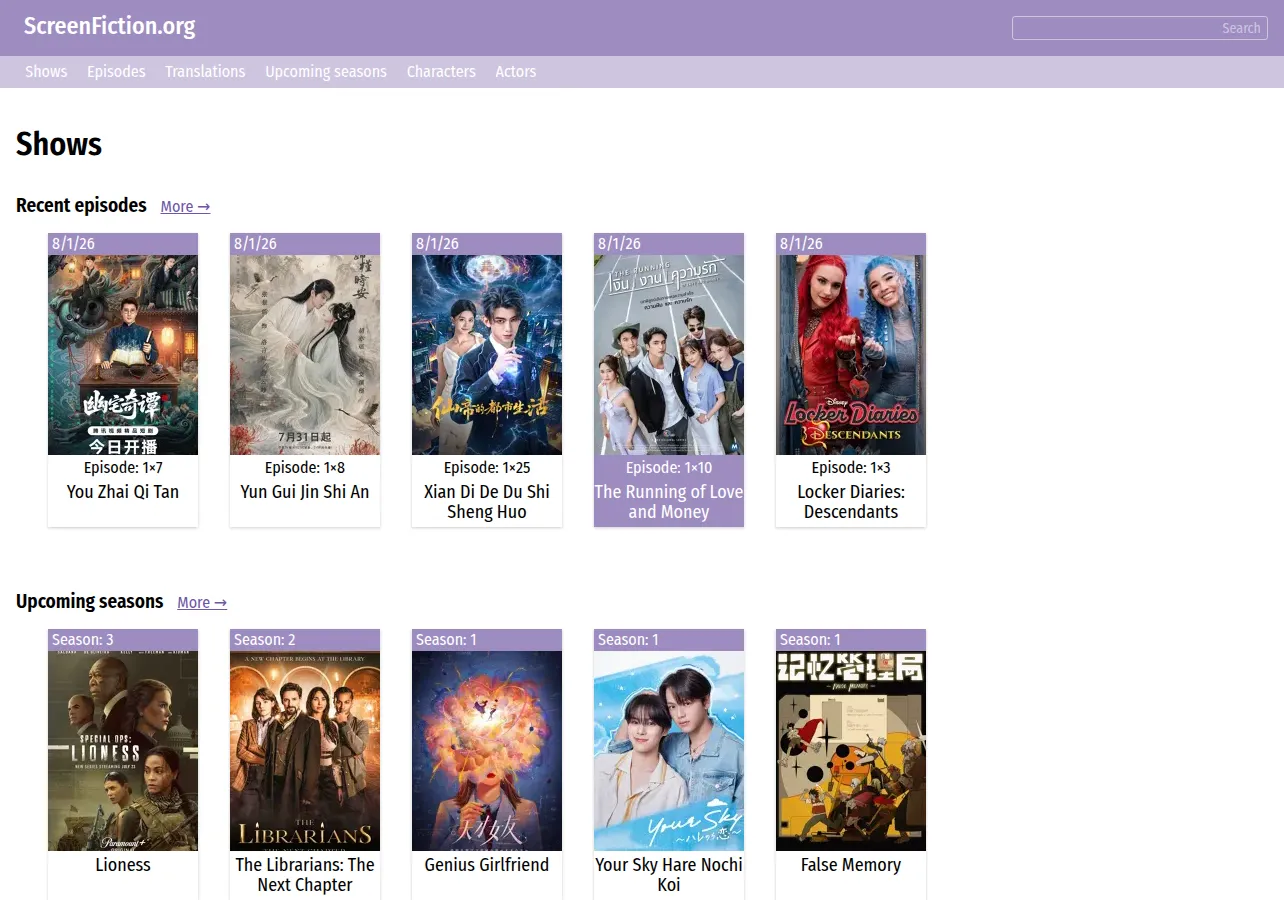The height and width of the screenshot is (900, 1284).
Task: Click the 8/1/26 date on You Zhai Qi Tan
Action: point(74,244)
